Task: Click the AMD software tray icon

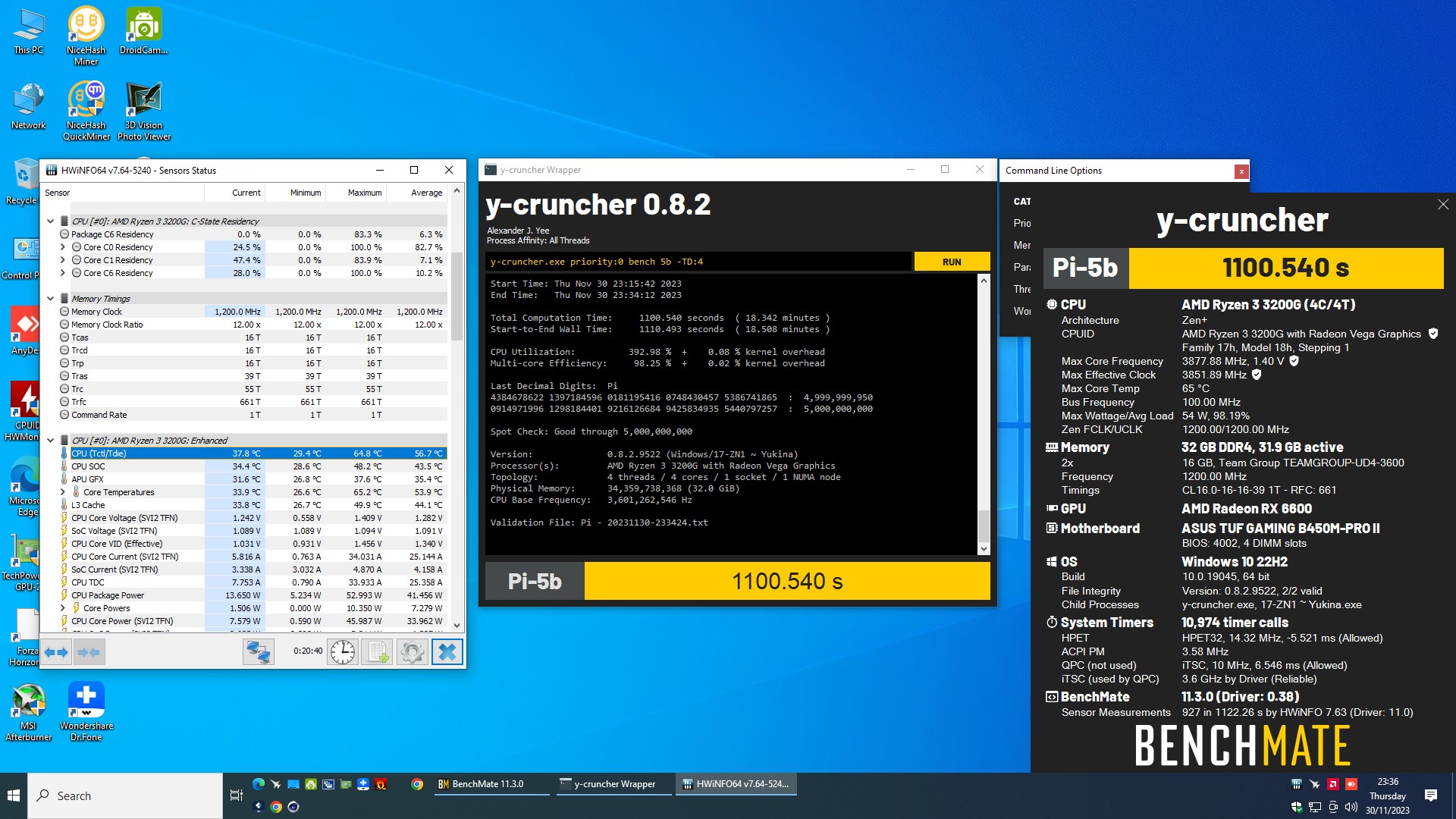Action: click(1332, 784)
